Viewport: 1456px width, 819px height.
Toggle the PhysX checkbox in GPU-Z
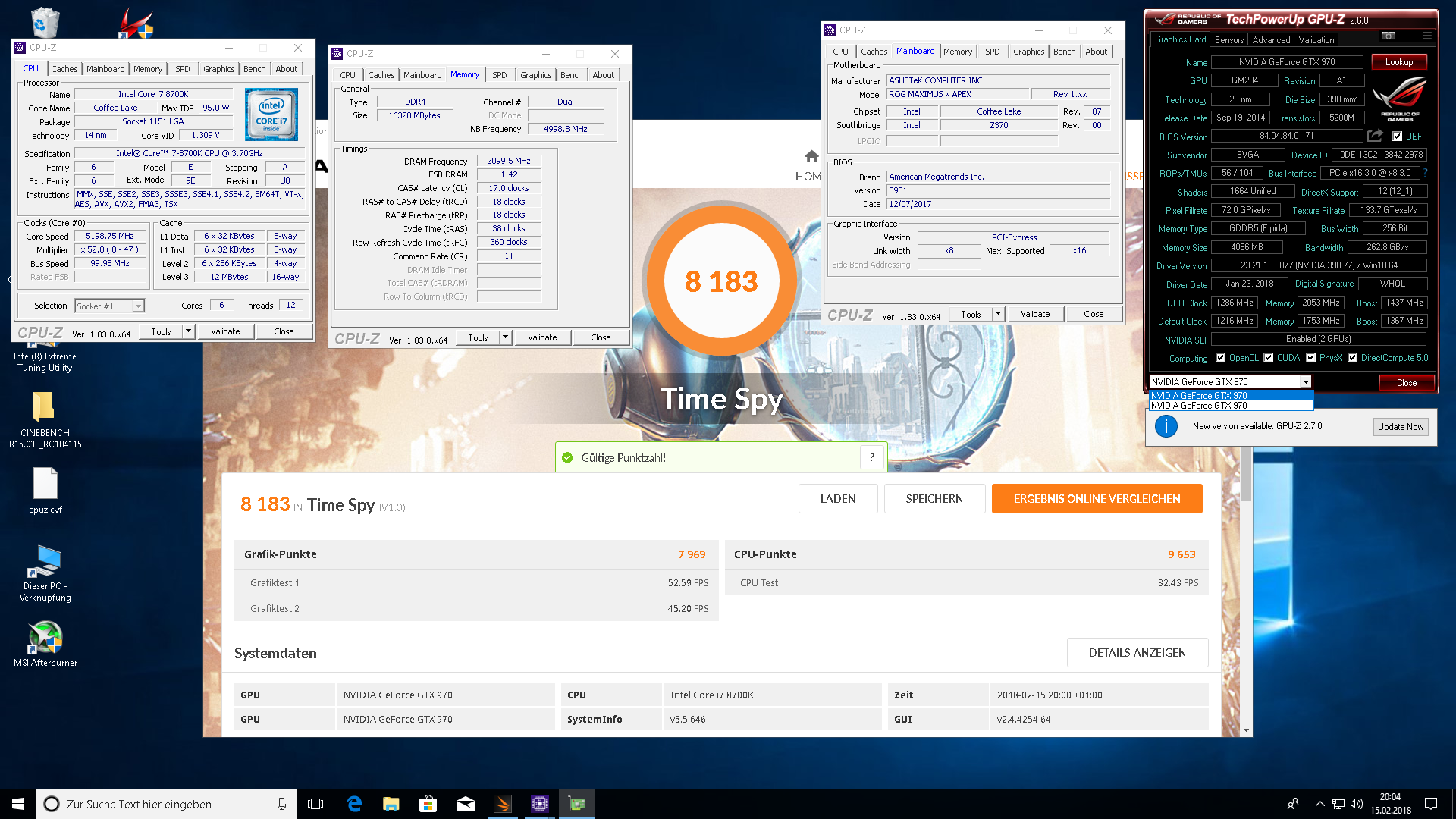click(x=1310, y=358)
